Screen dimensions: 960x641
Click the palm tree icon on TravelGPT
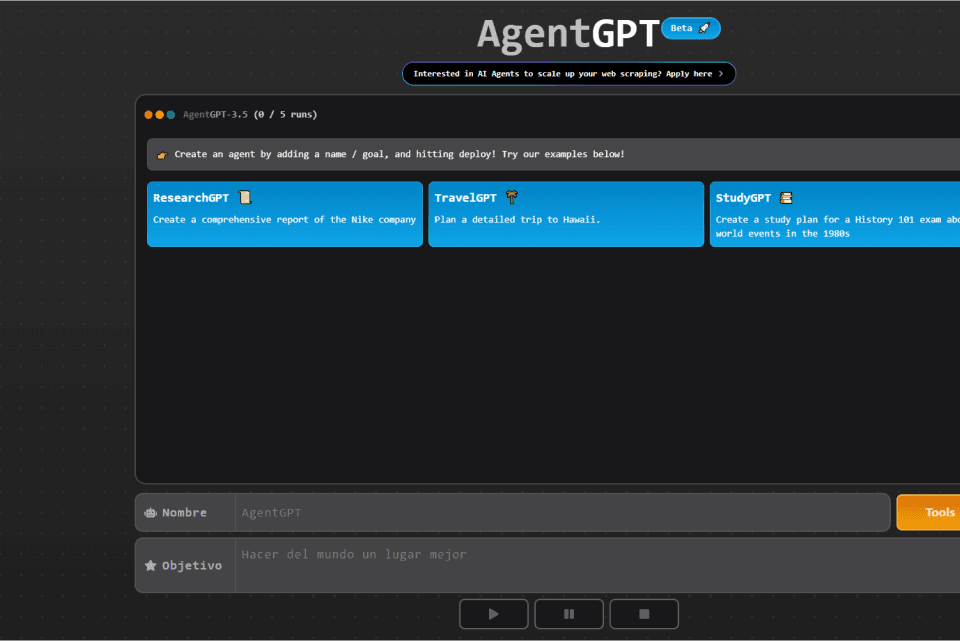[x=512, y=197]
